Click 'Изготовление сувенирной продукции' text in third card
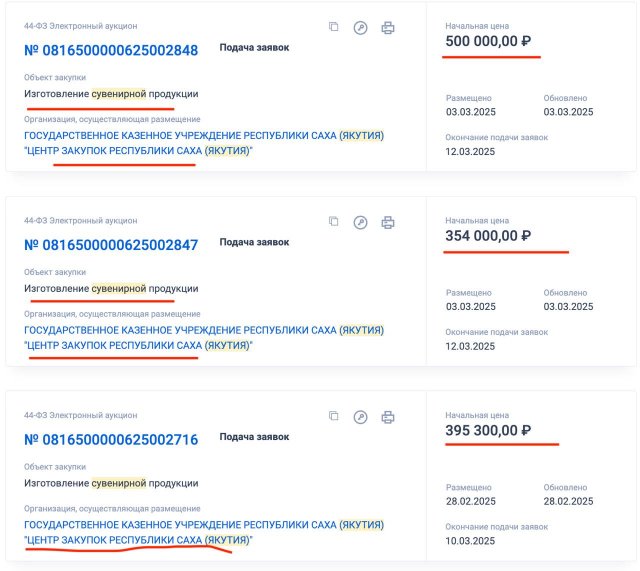 pyautogui.click(x=111, y=483)
